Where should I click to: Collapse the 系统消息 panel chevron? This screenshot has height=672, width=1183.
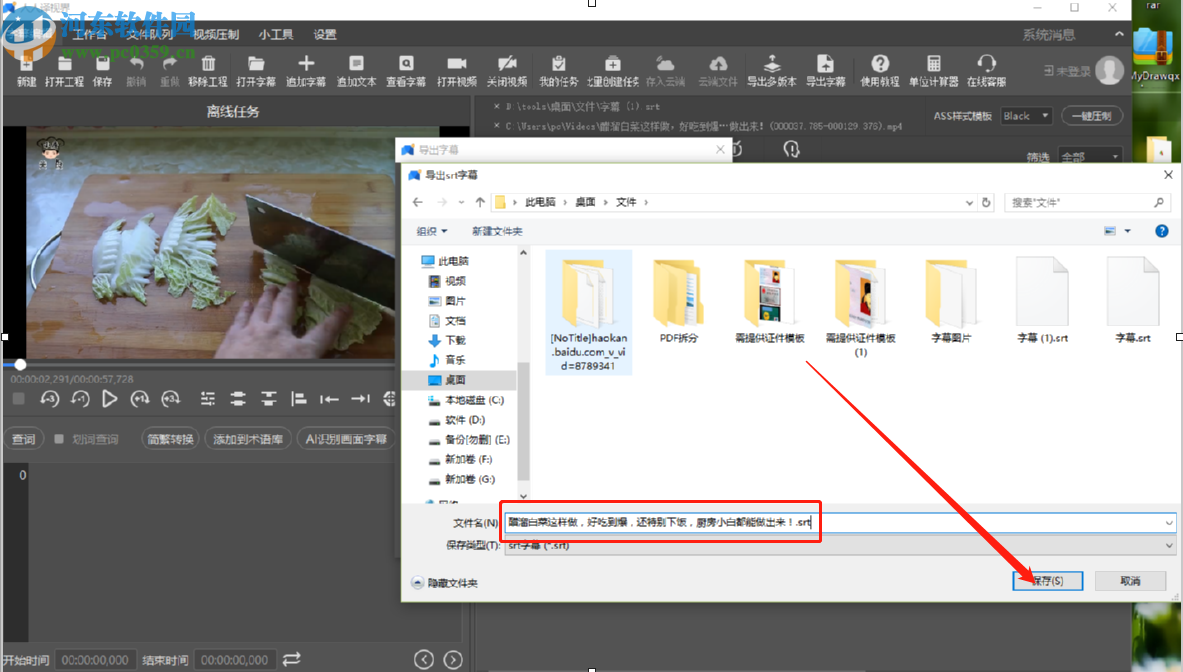[1118, 33]
